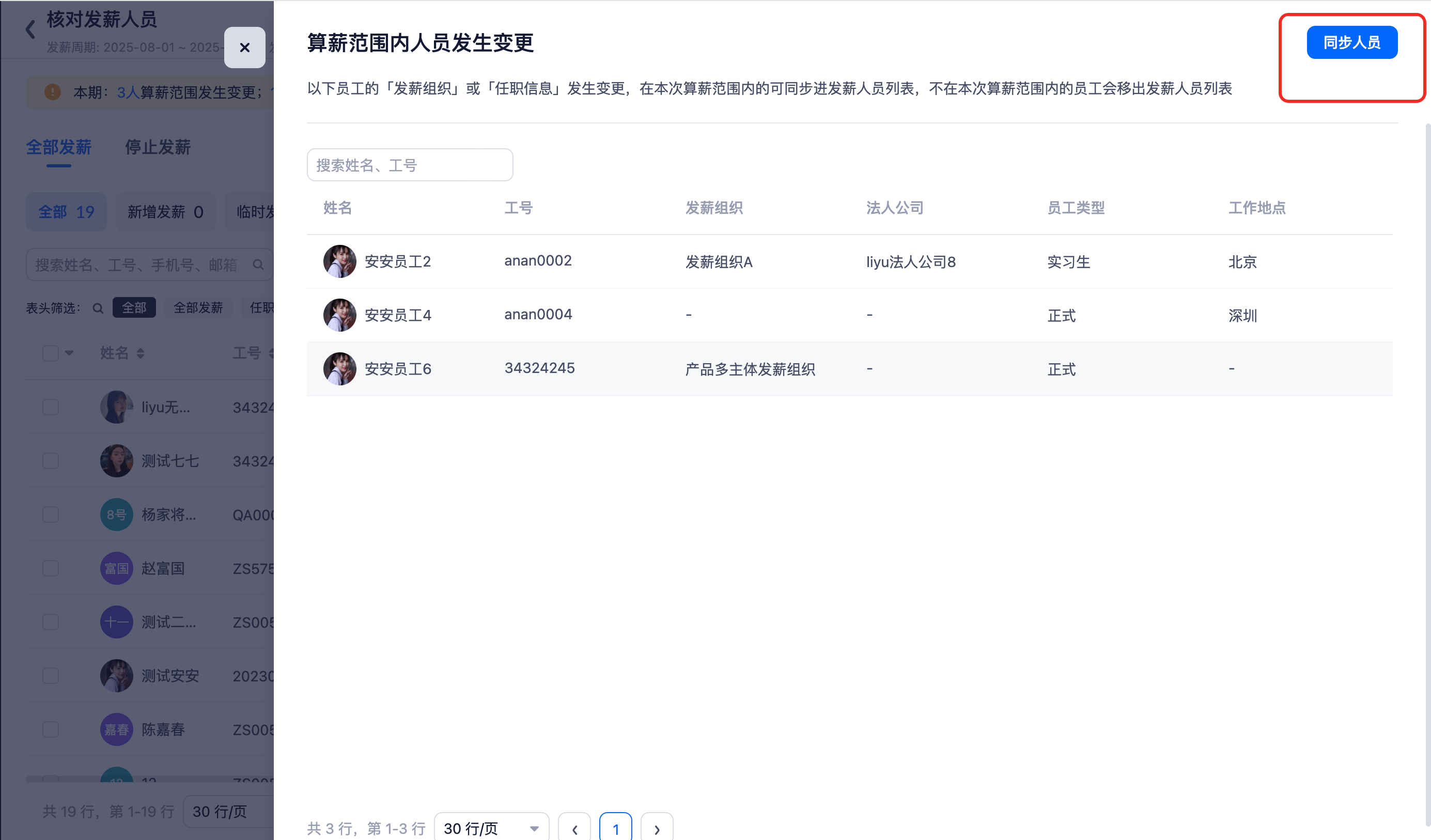Click the 工号 column header in the drawer
1431x840 pixels.
tap(519, 208)
